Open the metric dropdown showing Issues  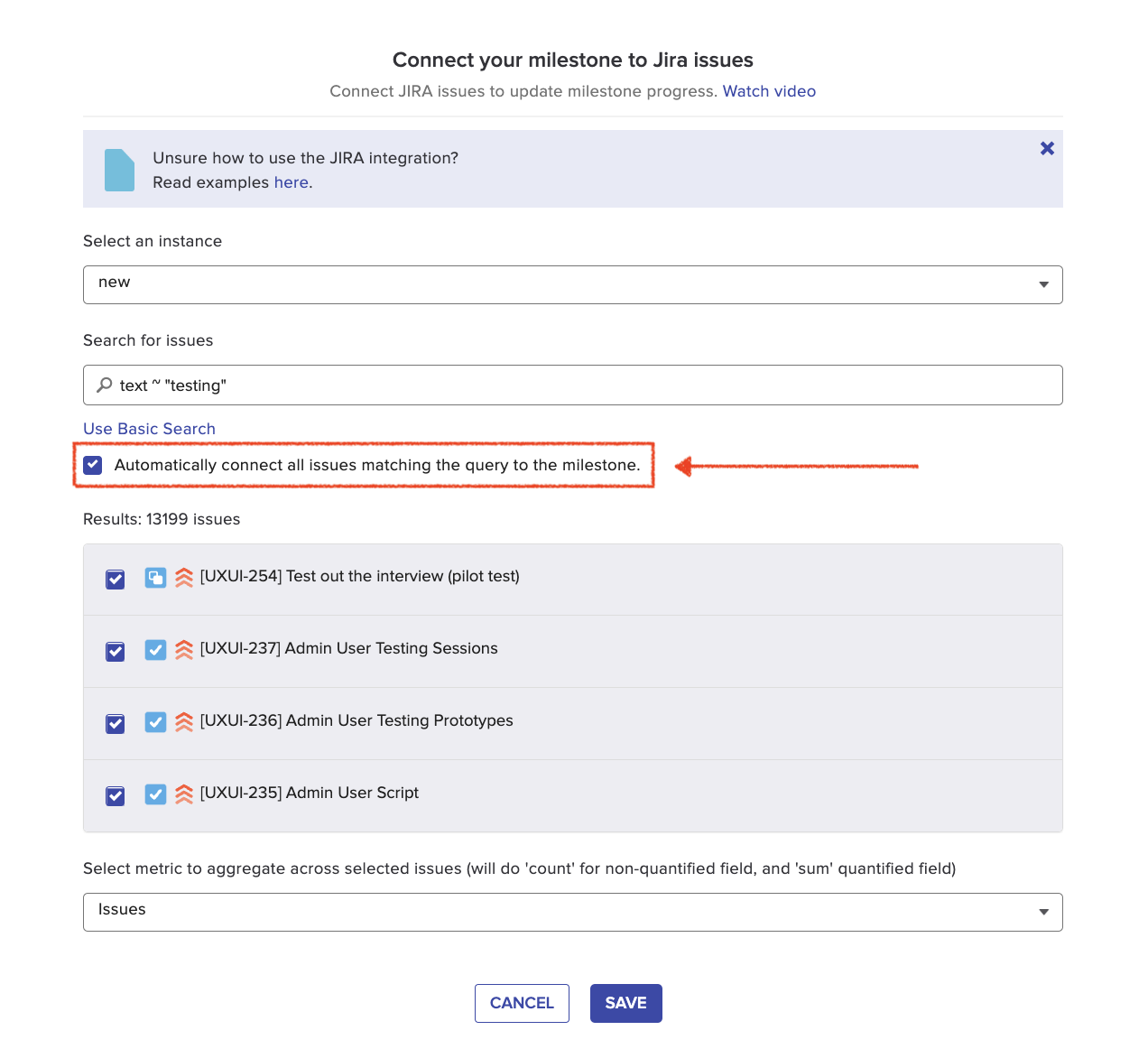tap(573, 912)
